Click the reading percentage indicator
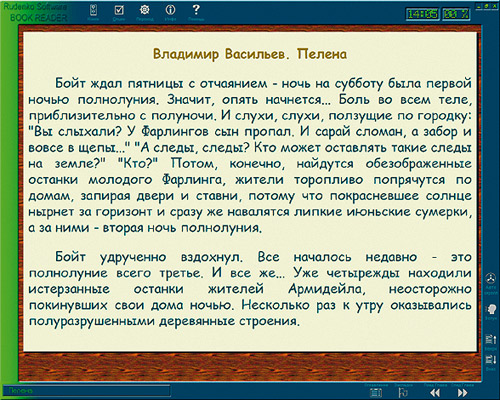This screenshot has width=500, height=400. pyautogui.click(x=456, y=14)
